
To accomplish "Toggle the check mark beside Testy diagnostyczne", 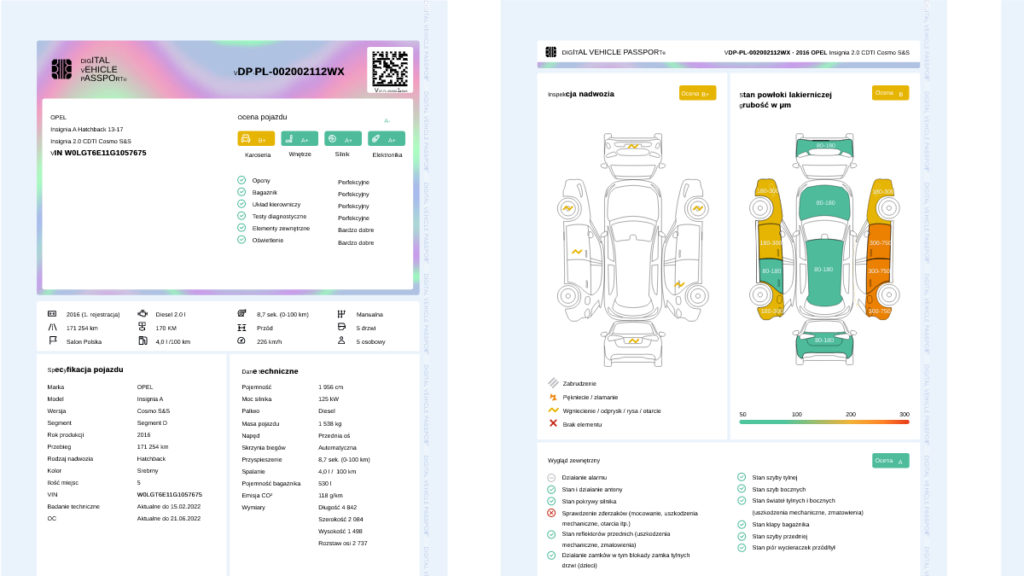I will tap(242, 216).
